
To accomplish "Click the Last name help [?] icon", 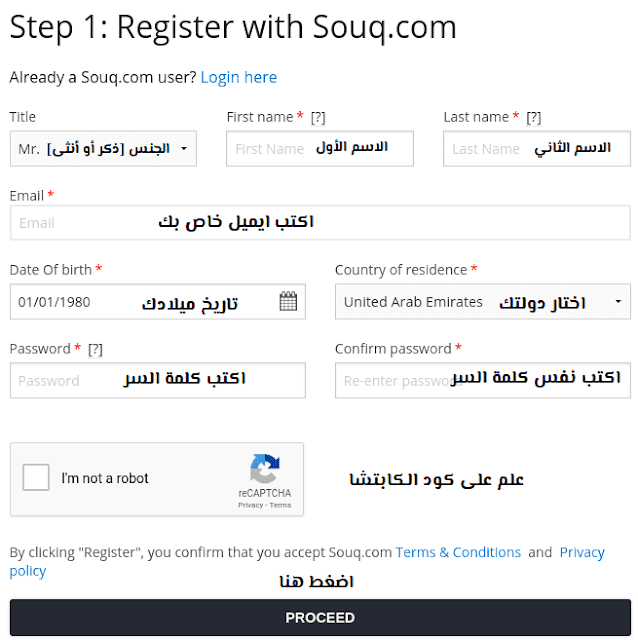I will pyautogui.click(x=534, y=117).
